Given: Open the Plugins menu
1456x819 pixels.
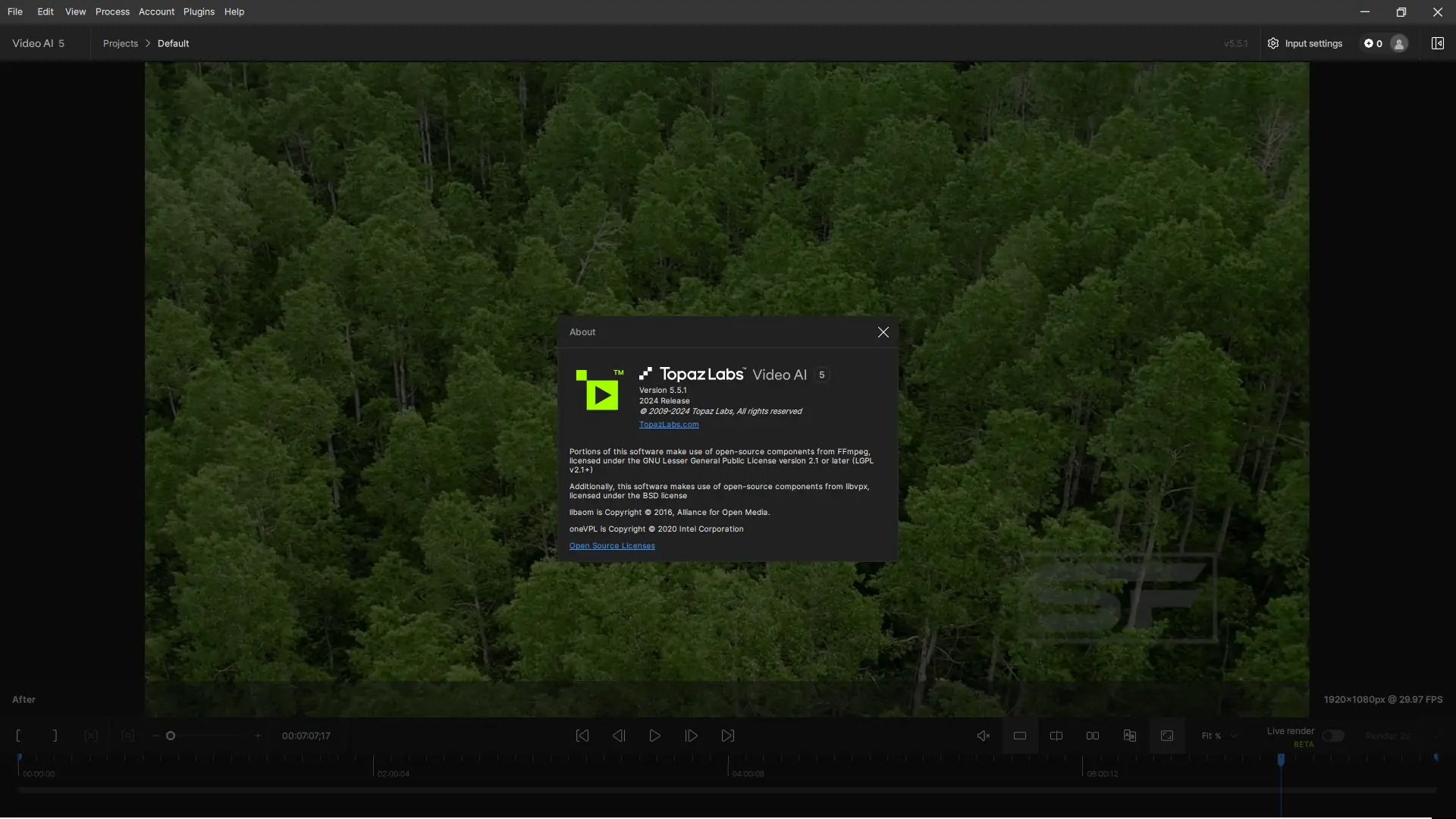Looking at the screenshot, I should click(x=199, y=11).
